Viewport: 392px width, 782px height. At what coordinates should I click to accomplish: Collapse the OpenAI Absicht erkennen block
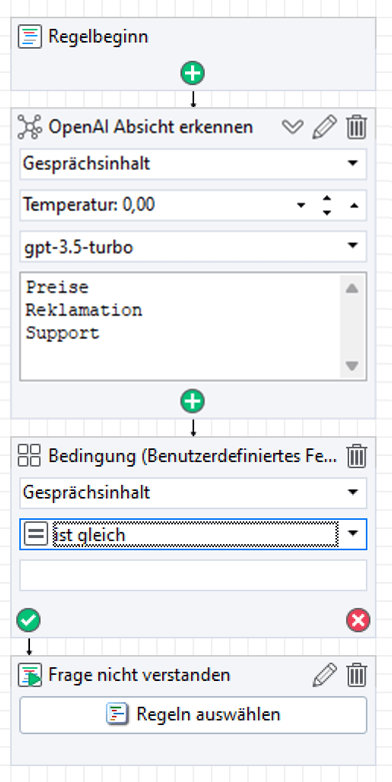(x=292, y=127)
